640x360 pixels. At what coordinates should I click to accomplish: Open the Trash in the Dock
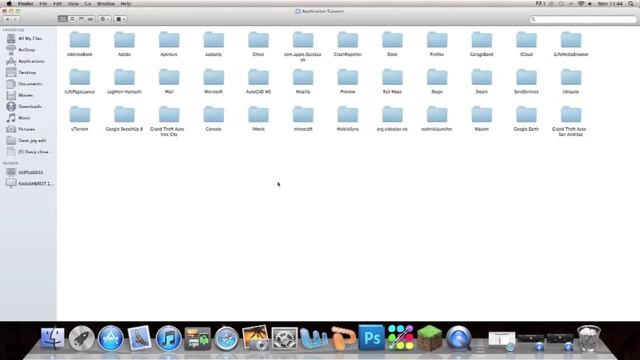pyautogui.click(x=589, y=338)
